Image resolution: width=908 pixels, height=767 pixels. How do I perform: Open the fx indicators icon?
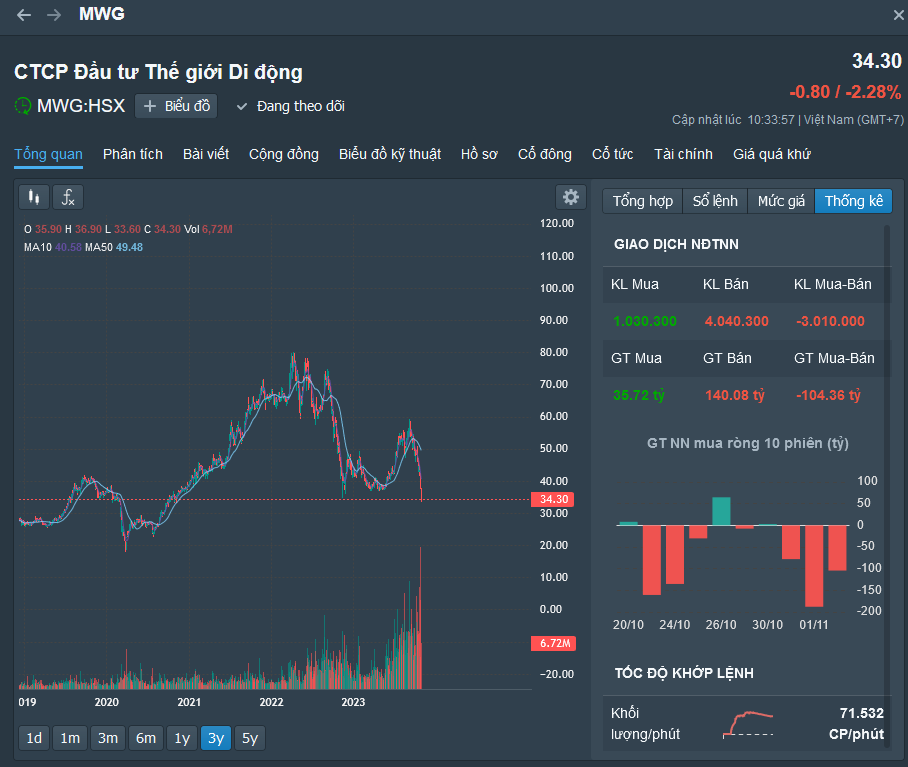click(68, 197)
